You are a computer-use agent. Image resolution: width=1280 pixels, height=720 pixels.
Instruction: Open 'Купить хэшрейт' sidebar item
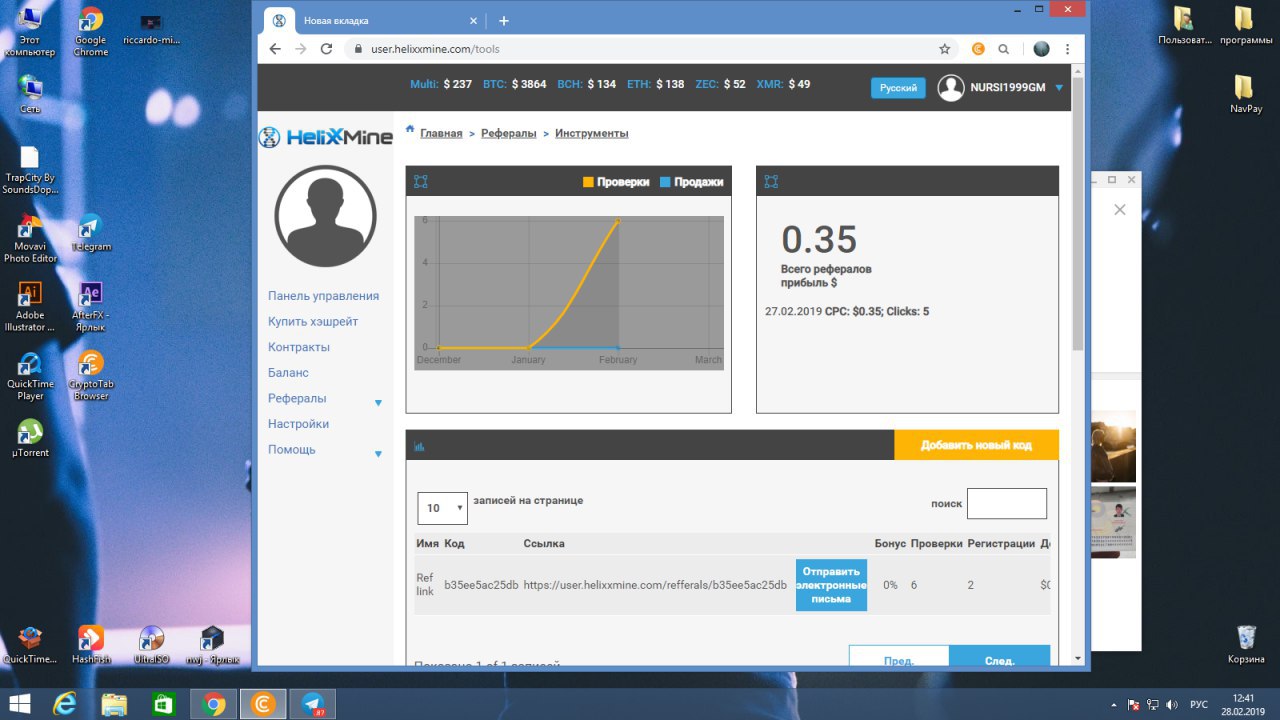313,322
